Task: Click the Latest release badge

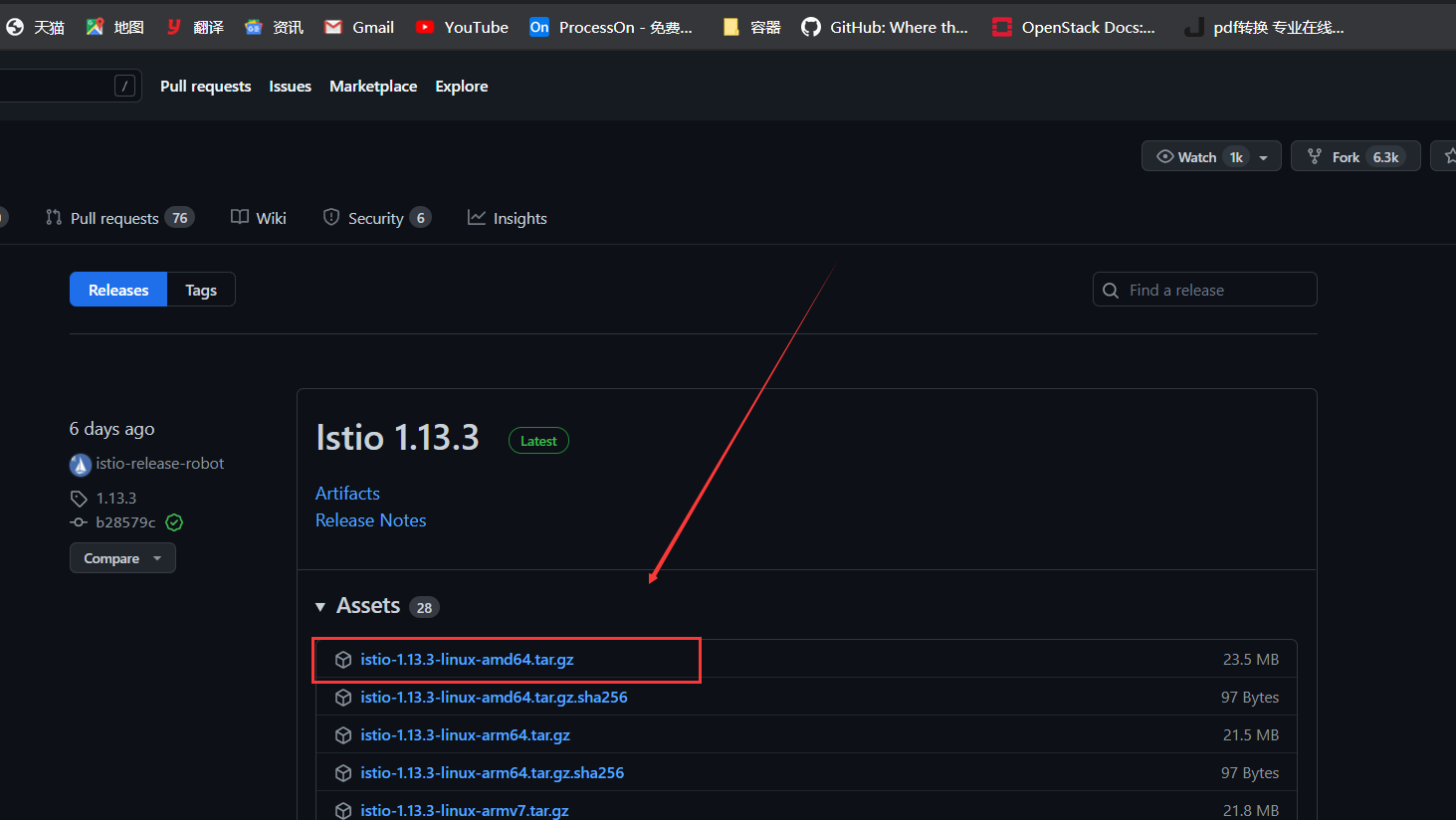Action: 538,441
